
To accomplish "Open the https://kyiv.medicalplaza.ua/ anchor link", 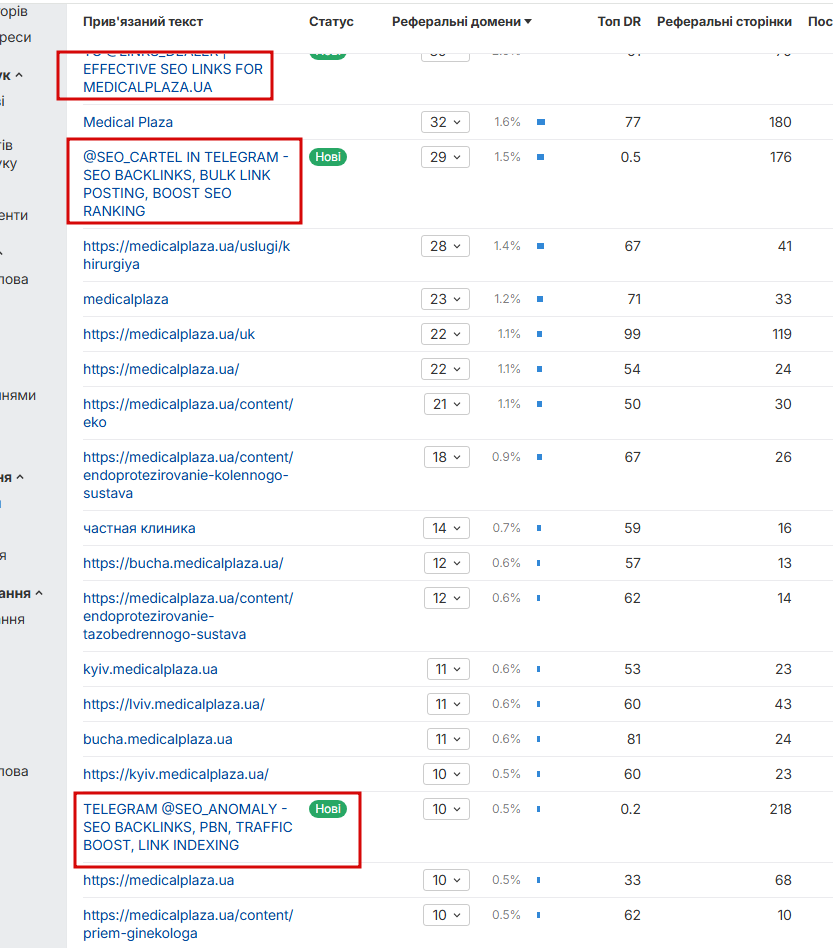I will [x=176, y=774].
